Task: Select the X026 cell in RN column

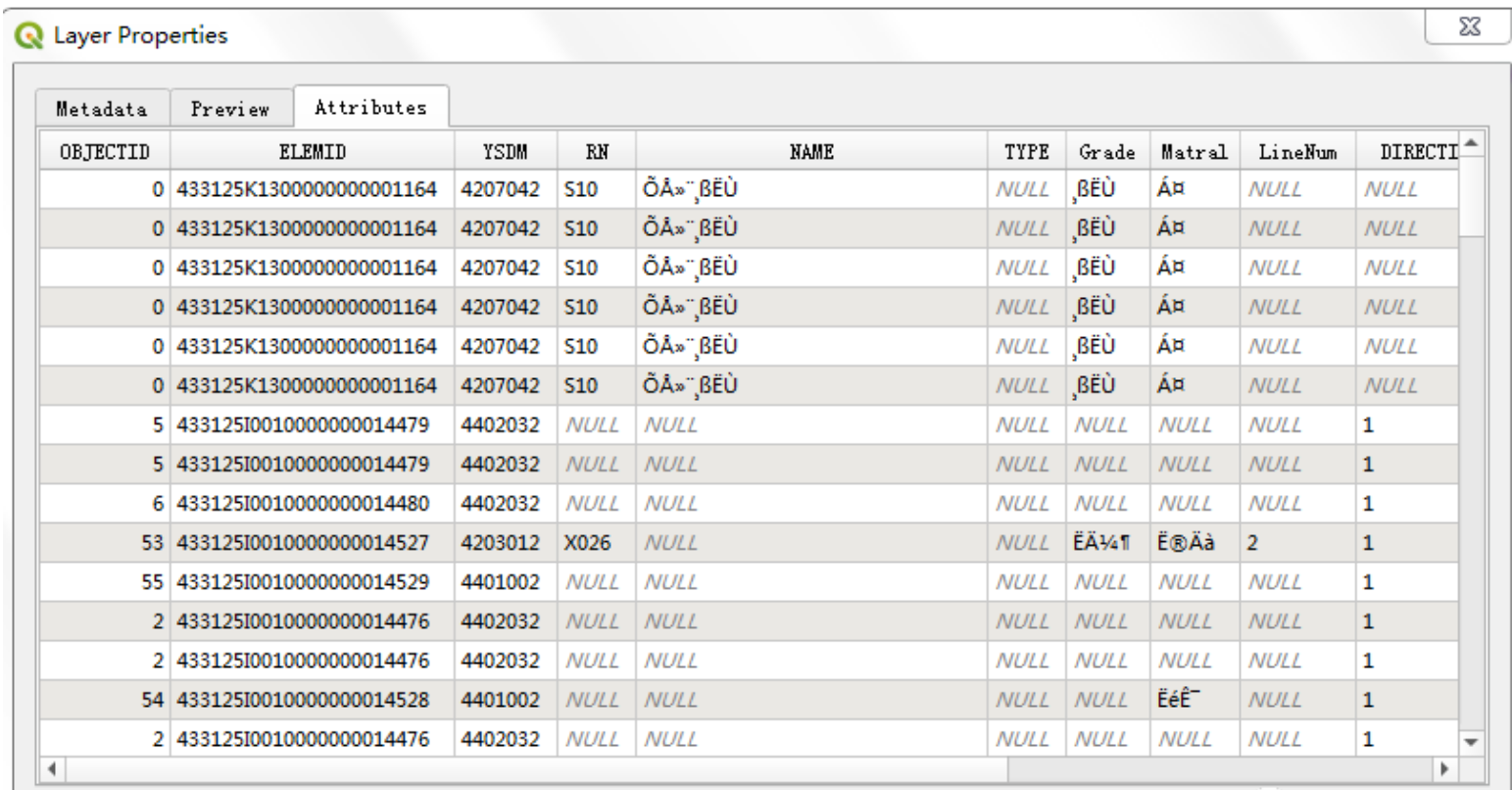Action: (x=588, y=543)
